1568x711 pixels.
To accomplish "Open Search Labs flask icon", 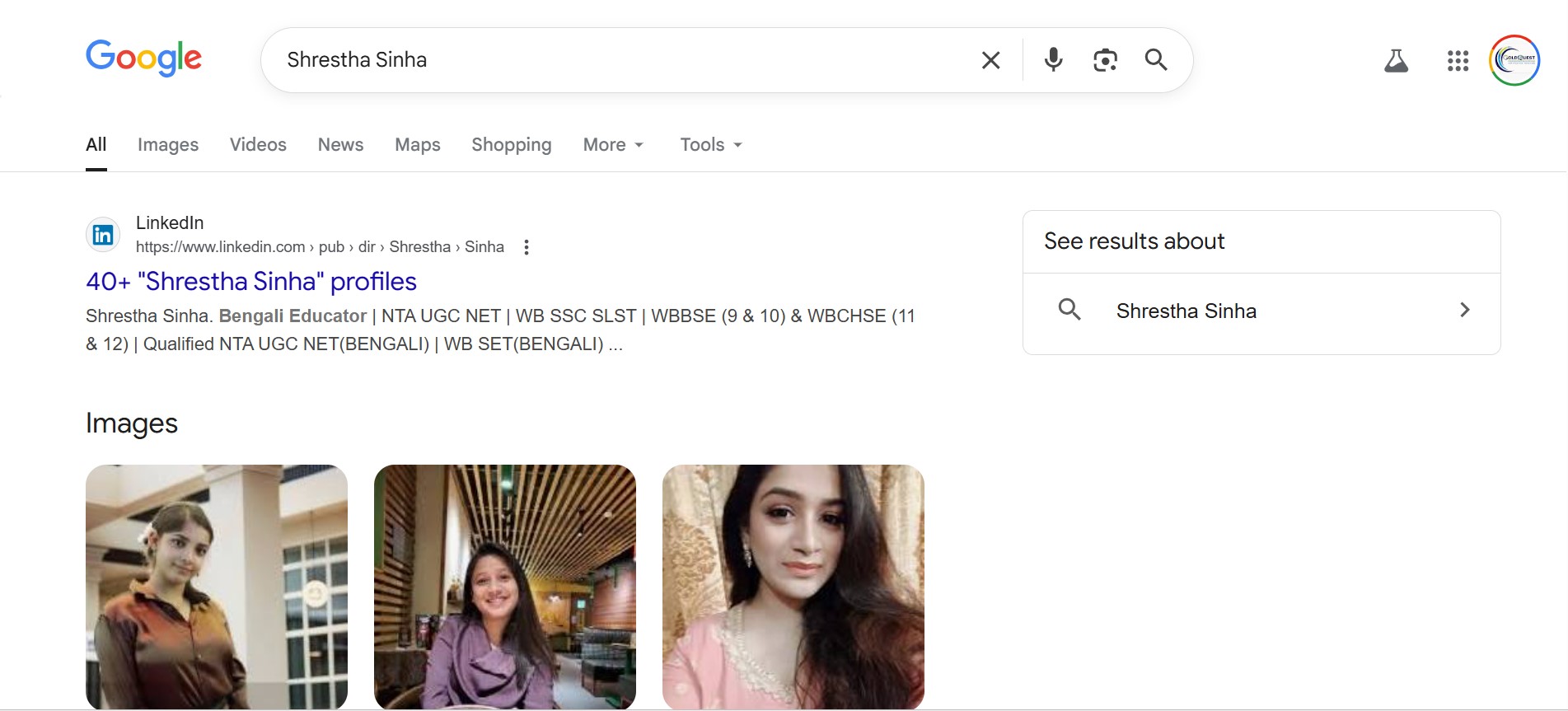I will pyautogui.click(x=1396, y=61).
